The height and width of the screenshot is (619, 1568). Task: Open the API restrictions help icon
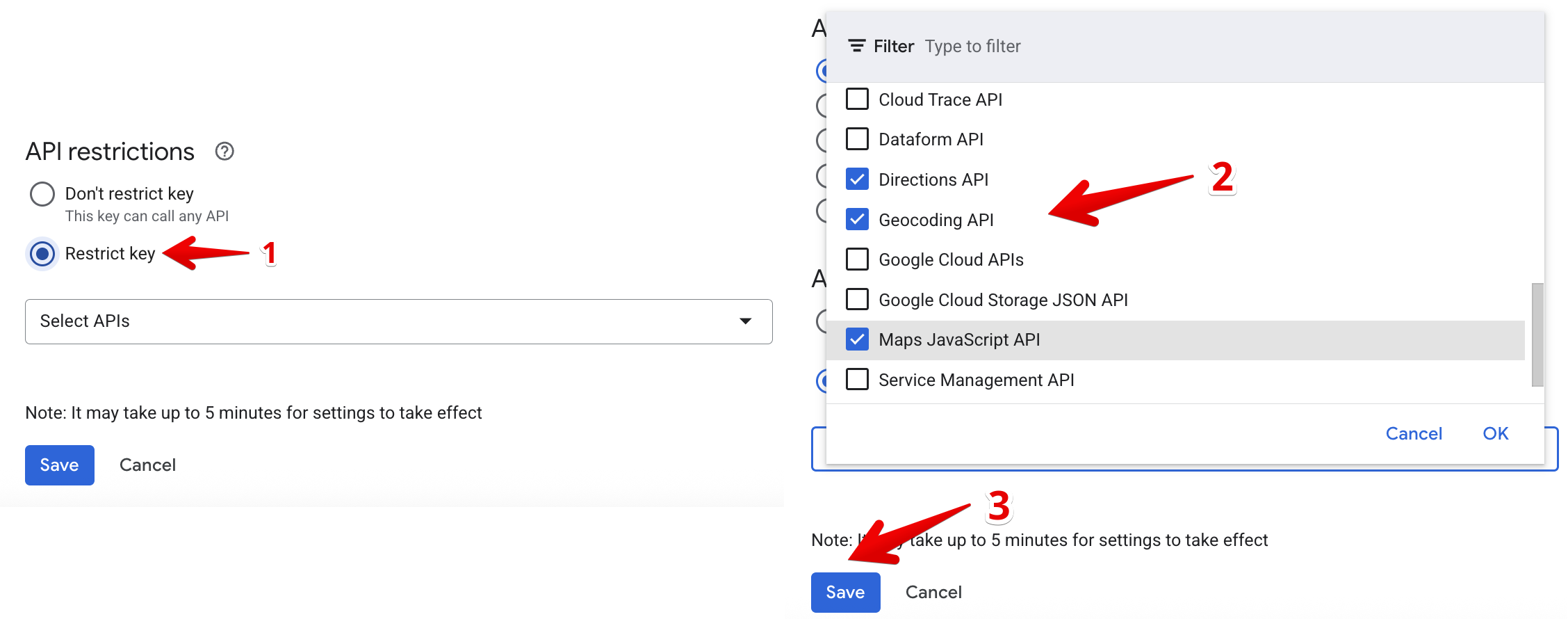[224, 151]
